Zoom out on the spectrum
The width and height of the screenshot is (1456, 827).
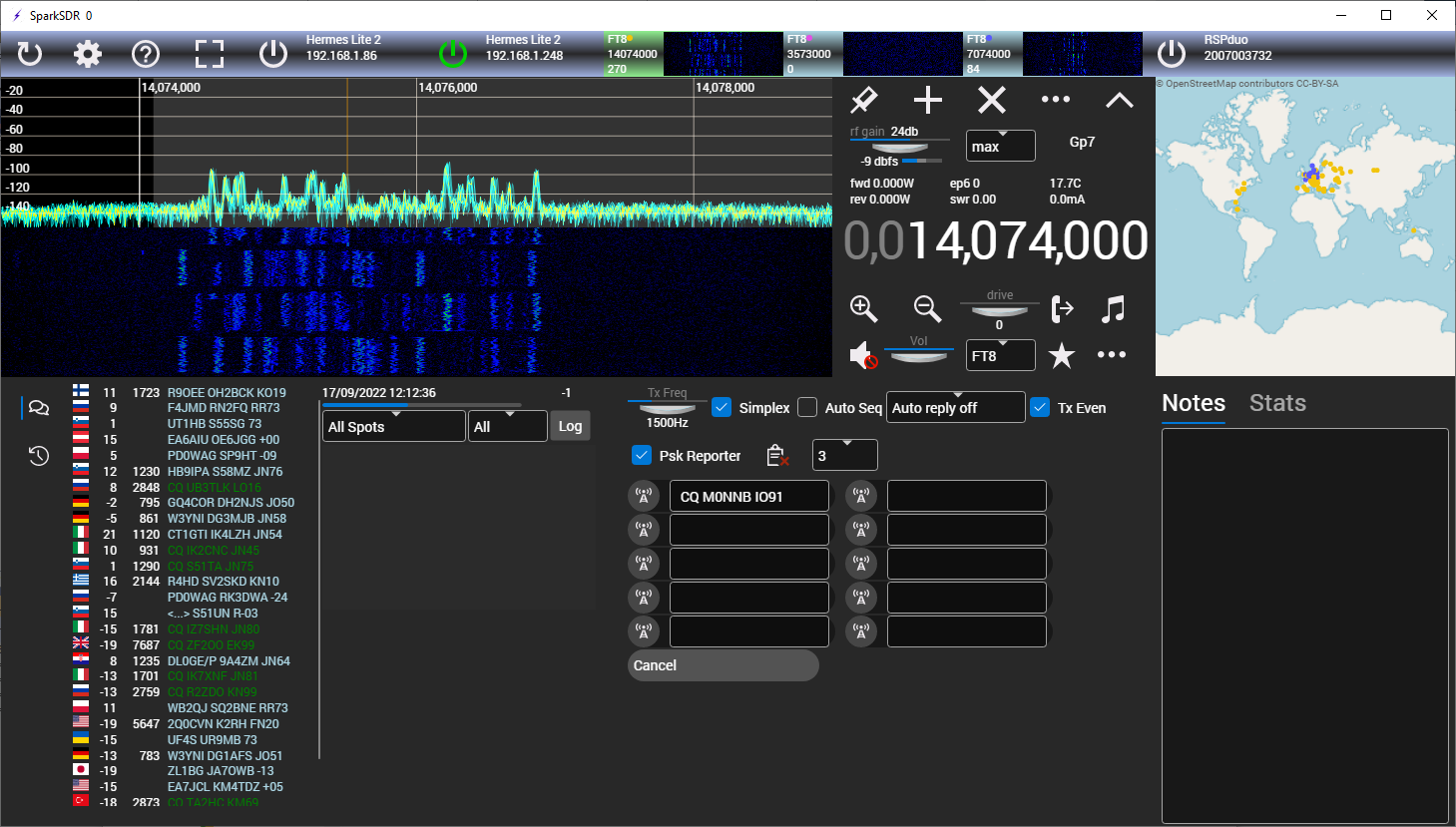pyautogui.click(x=927, y=309)
